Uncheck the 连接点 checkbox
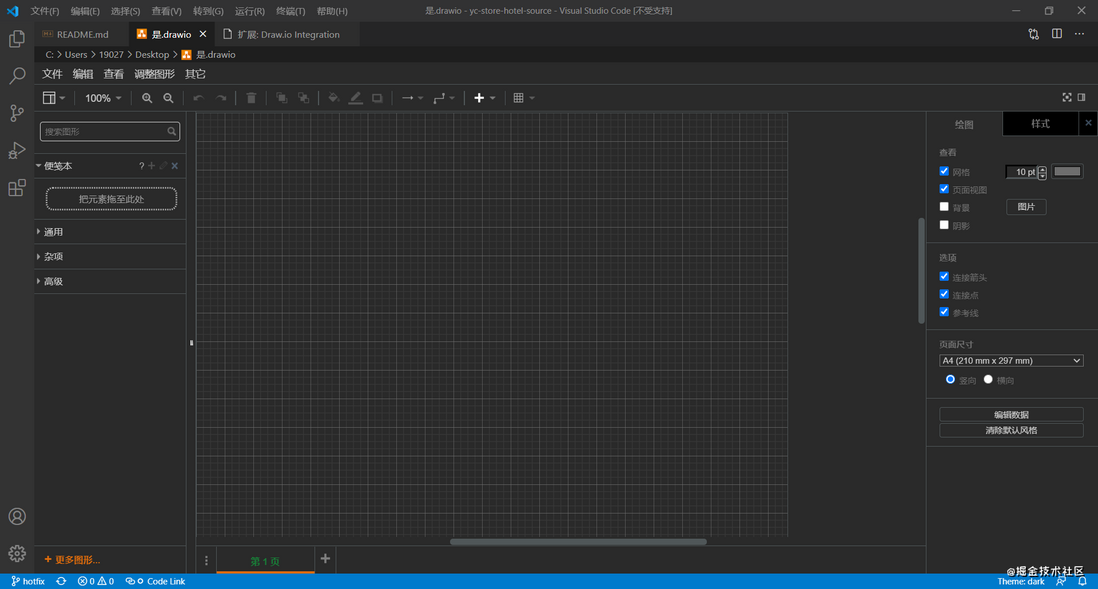The image size is (1098, 589). coord(944,294)
